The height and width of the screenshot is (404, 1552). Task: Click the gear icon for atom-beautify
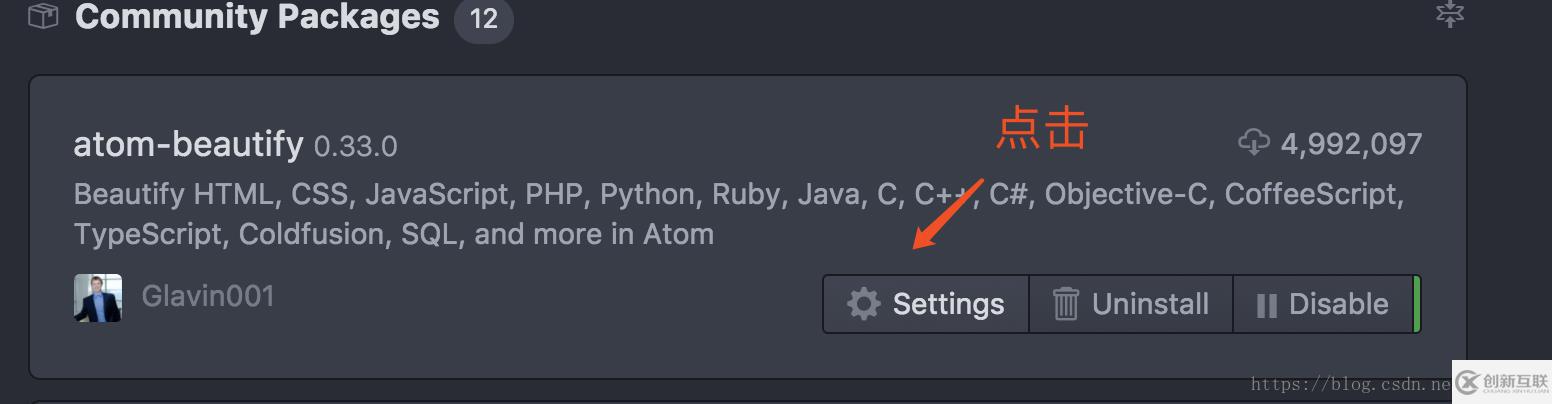863,304
